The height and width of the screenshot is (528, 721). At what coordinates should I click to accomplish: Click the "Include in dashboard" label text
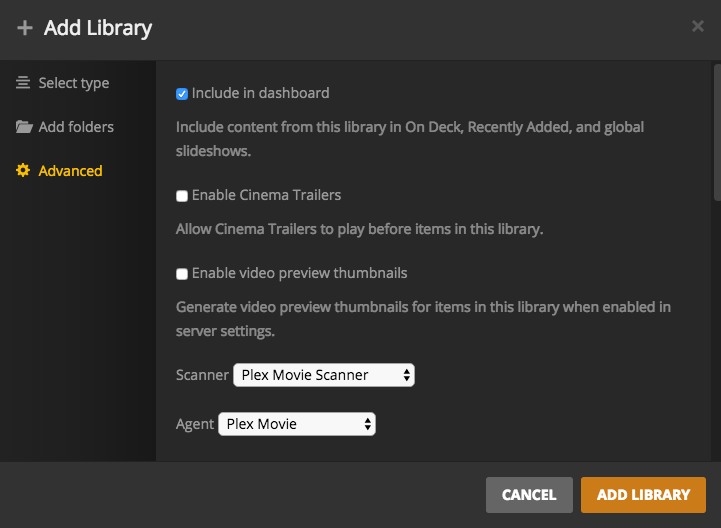point(260,93)
